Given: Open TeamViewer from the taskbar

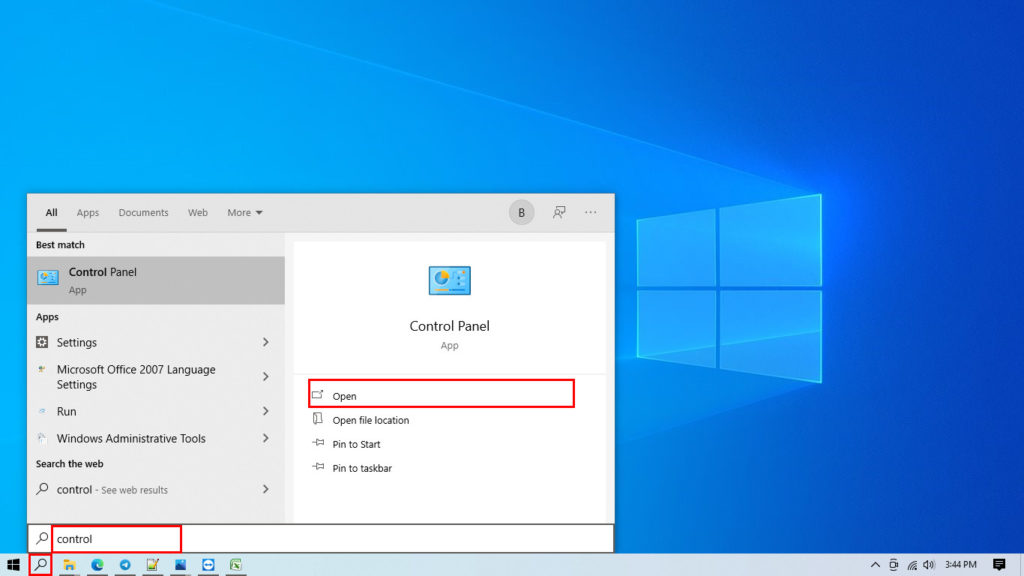Looking at the screenshot, I should click(x=208, y=565).
